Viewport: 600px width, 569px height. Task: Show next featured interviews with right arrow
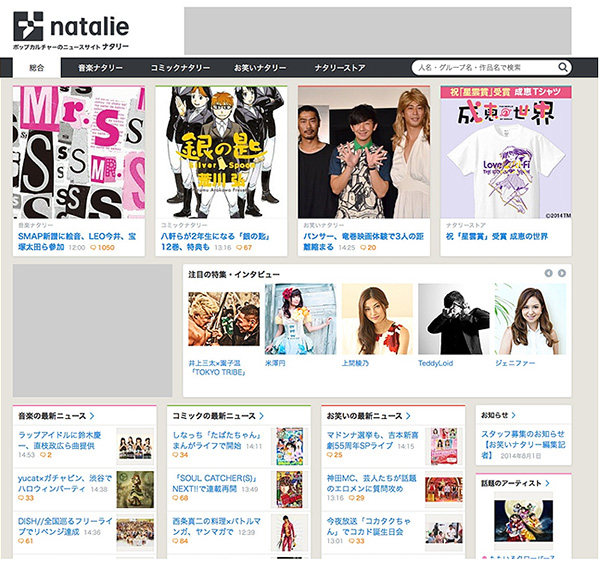pyautogui.click(x=562, y=273)
